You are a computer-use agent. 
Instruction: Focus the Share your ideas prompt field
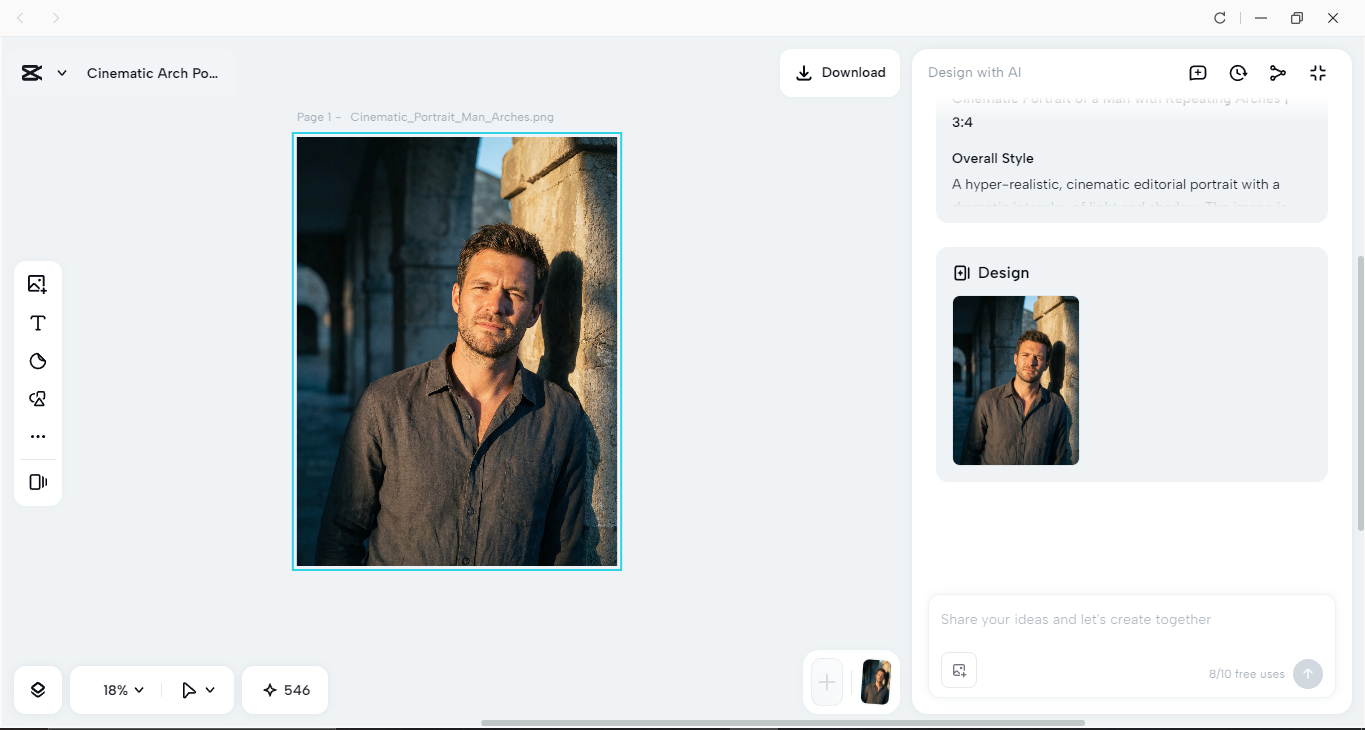coord(1132,620)
